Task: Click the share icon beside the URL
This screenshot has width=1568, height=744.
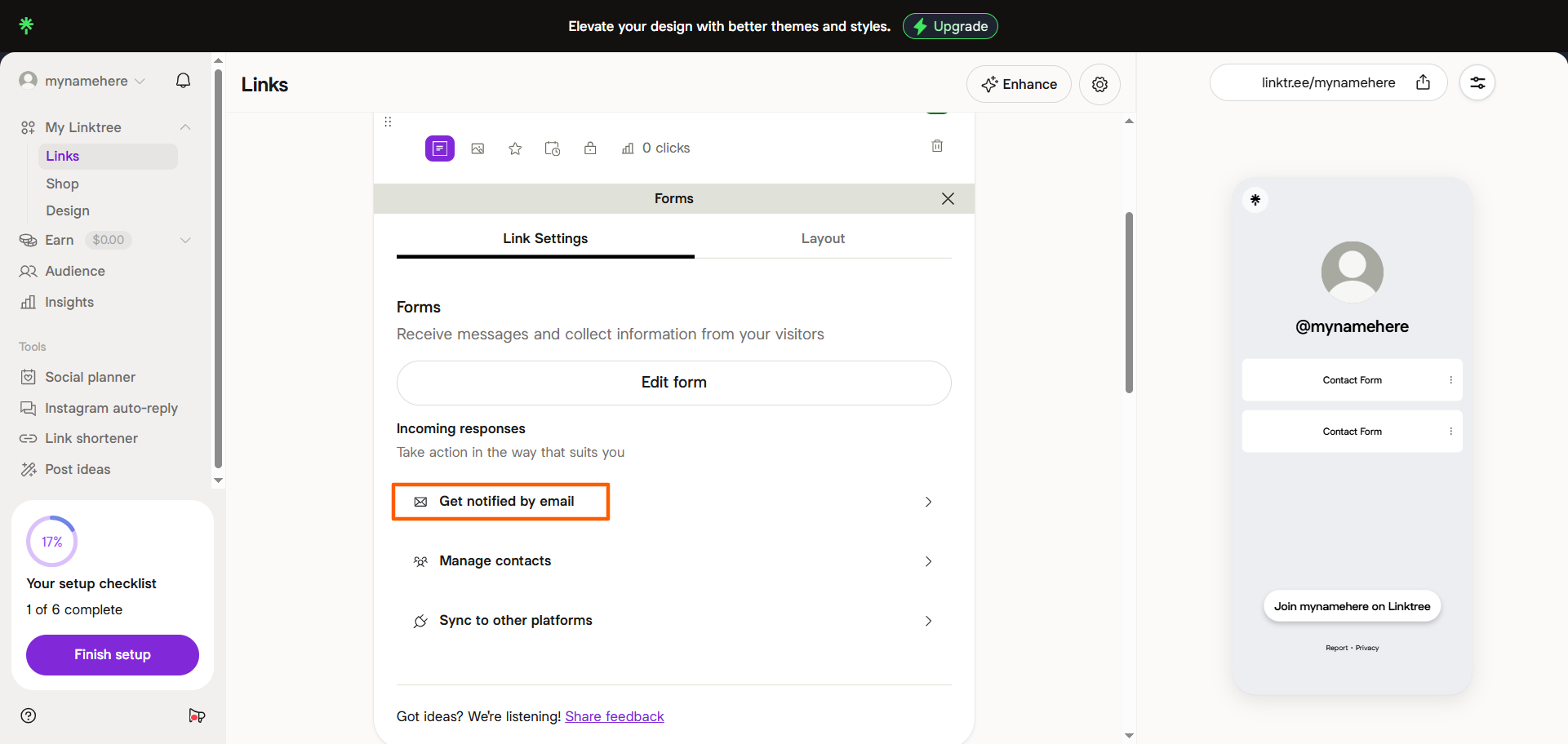Action: coord(1423,82)
